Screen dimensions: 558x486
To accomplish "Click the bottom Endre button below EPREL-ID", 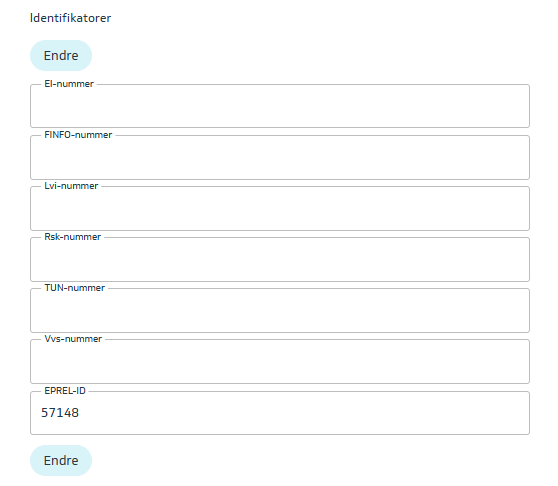I will tap(61, 460).
